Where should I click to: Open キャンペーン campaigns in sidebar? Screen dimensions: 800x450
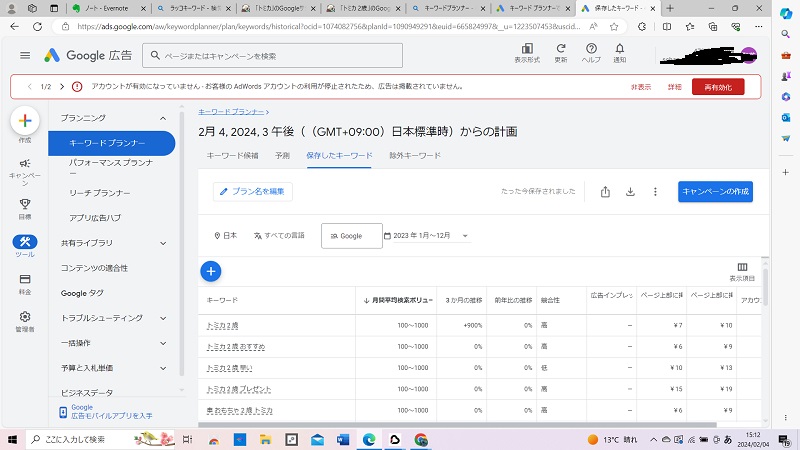click(25, 172)
